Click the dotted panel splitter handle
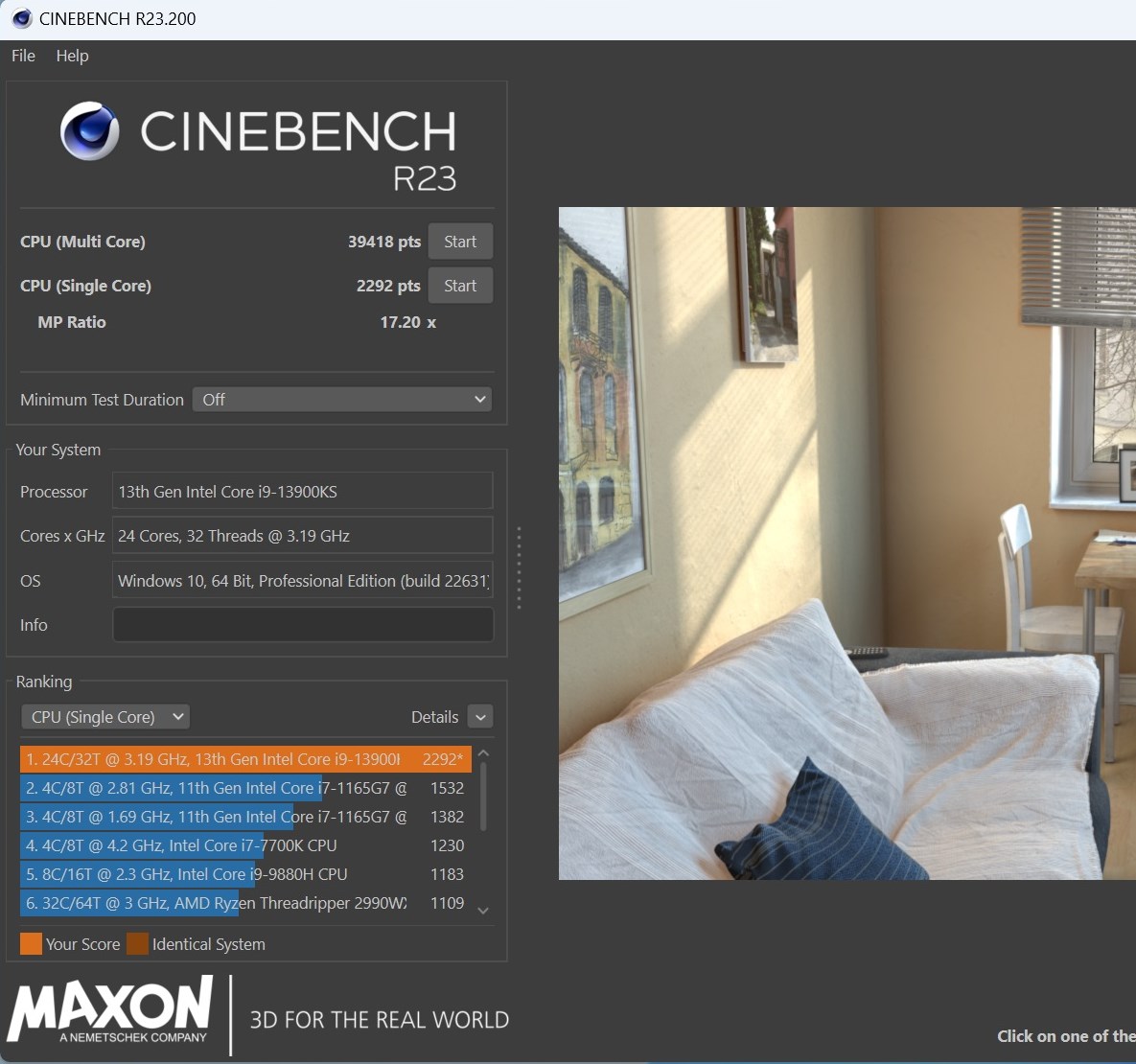Image resolution: width=1136 pixels, height=1064 pixels. 519,567
